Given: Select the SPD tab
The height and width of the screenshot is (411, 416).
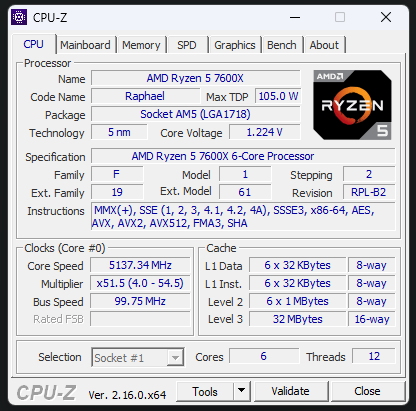Looking at the screenshot, I should point(187,45).
